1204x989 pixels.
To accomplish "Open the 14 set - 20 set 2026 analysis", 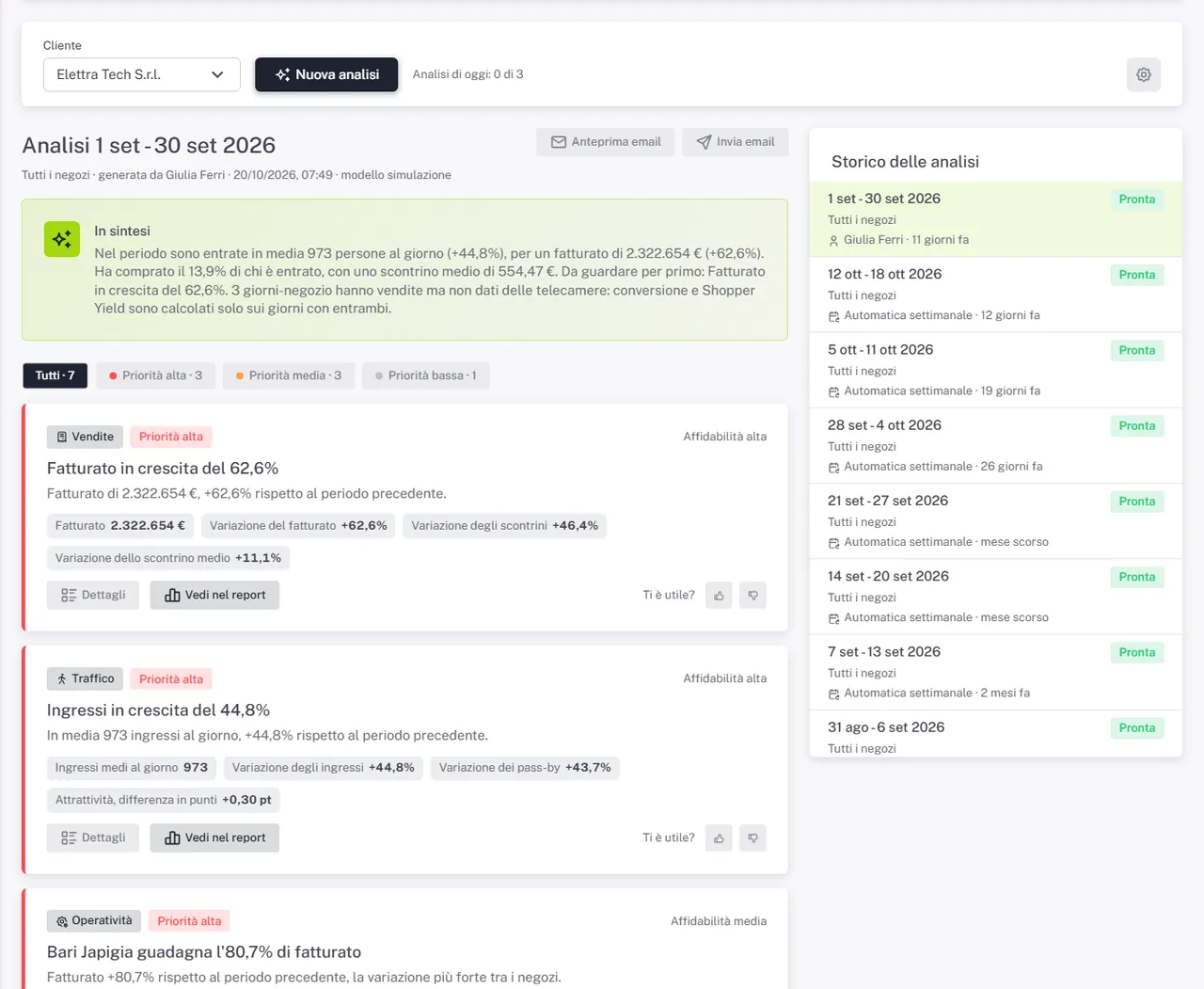I will (x=995, y=597).
